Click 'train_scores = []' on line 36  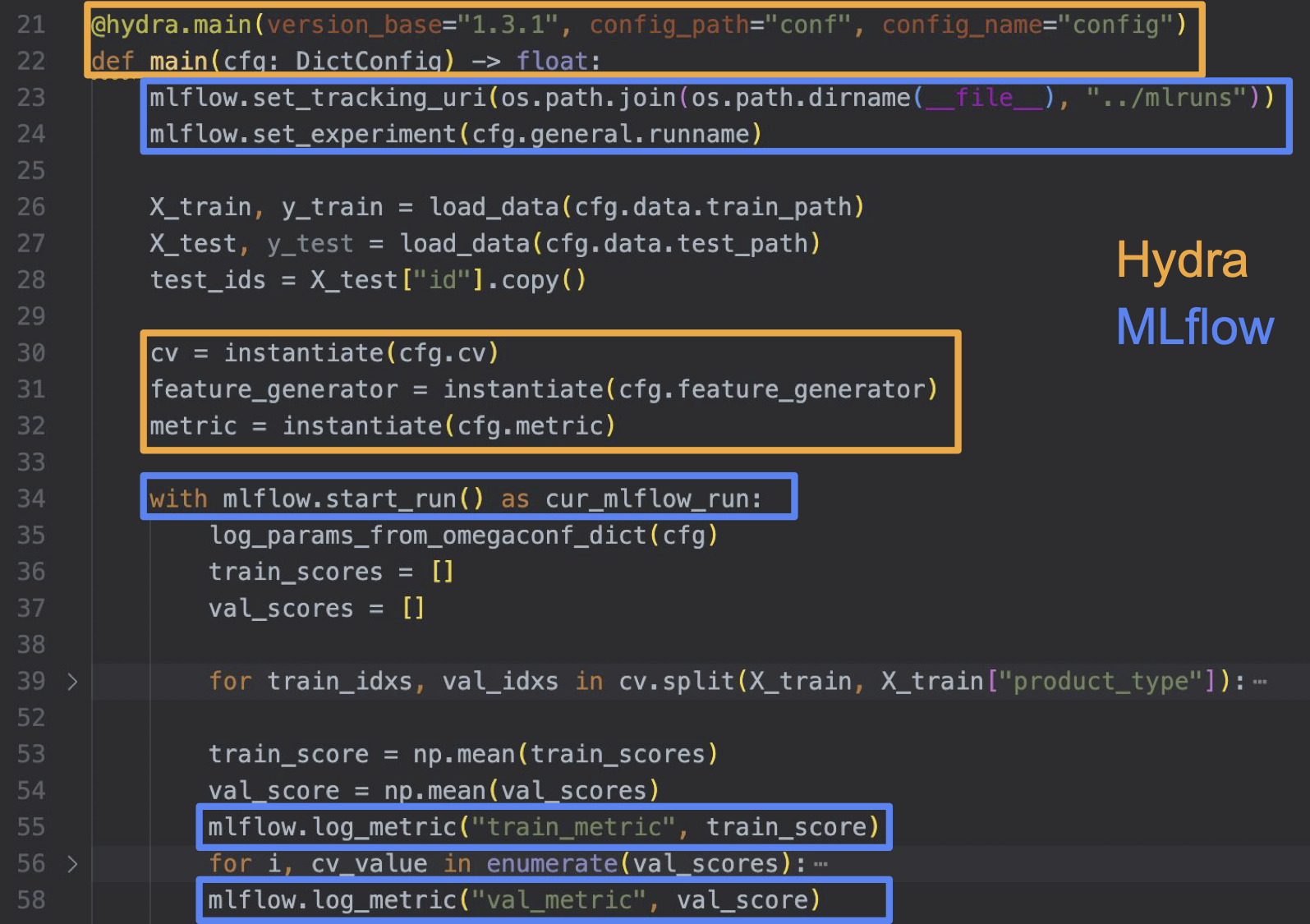click(x=331, y=572)
